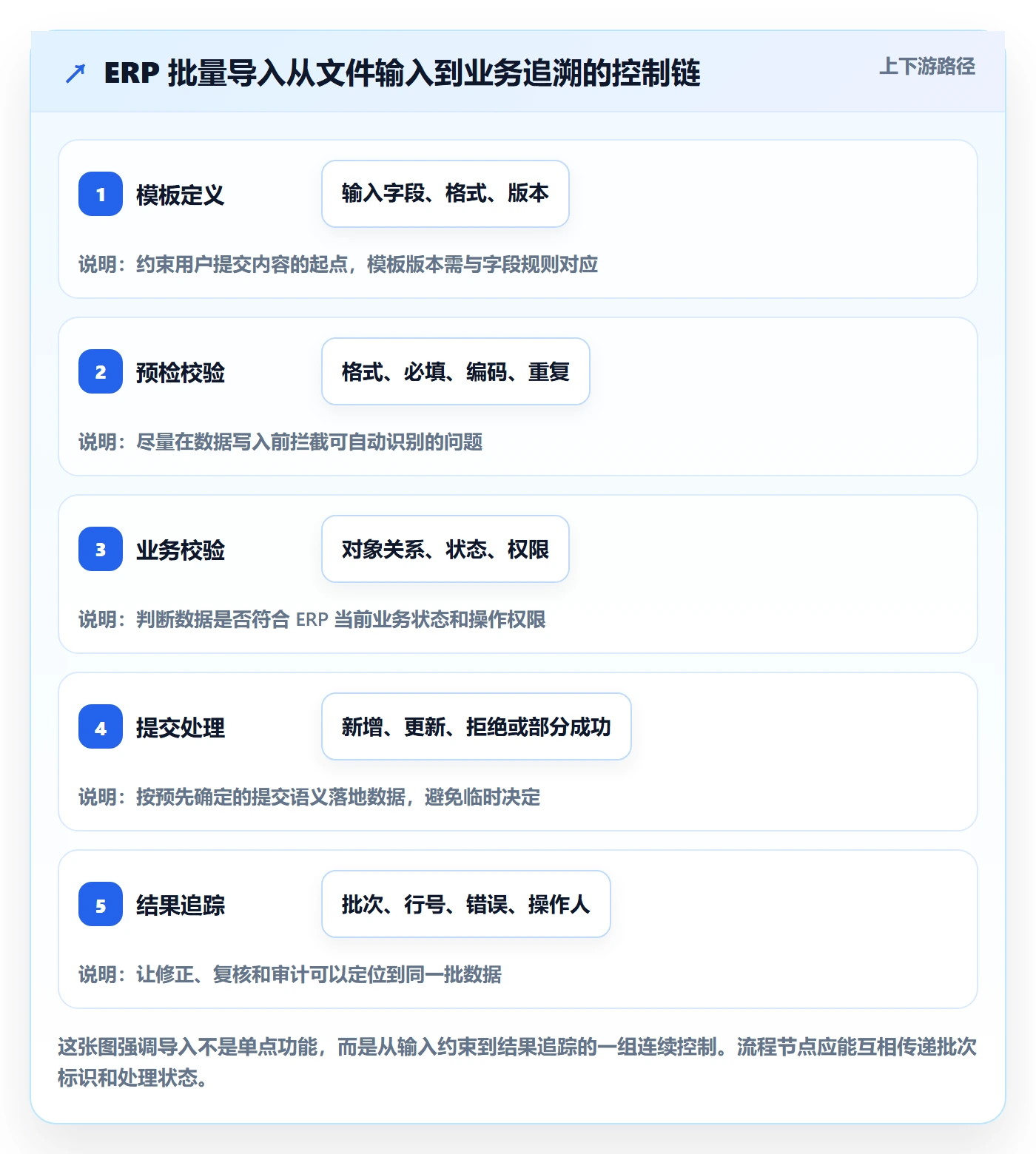Screen dimensions: 1036x1154
Task: Click the 批次、行号、错误、操作人 chip
Action: [x=466, y=904]
